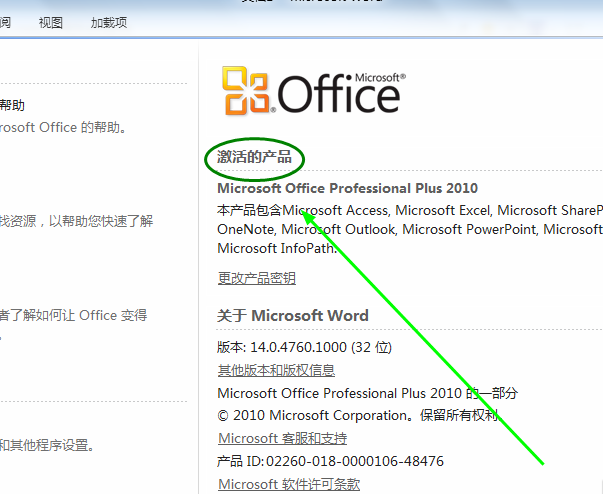Open the 其他程序设置 options entry
Image resolution: width=603 pixels, height=494 pixels.
coord(48,445)
